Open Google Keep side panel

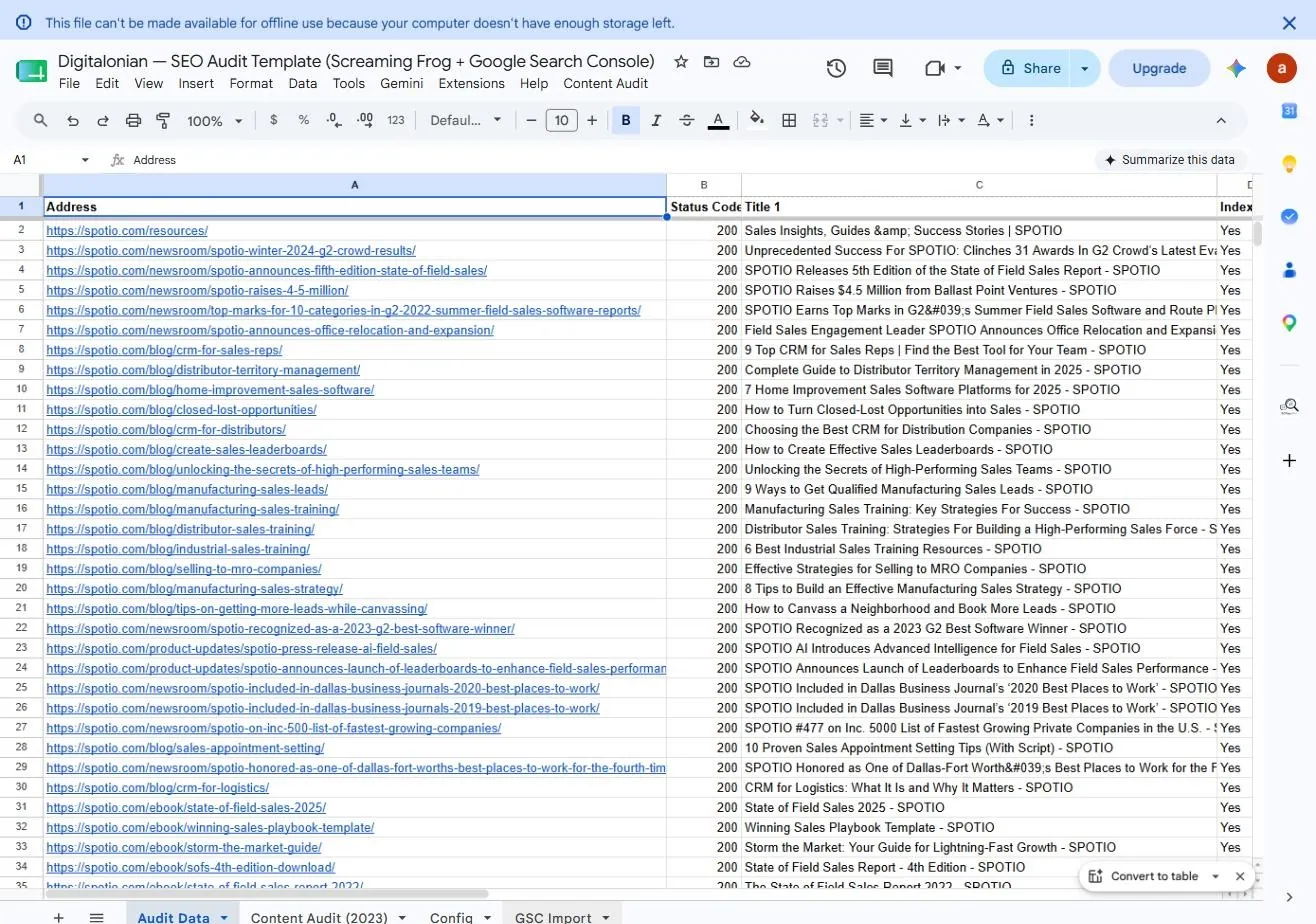point(1289,164)
